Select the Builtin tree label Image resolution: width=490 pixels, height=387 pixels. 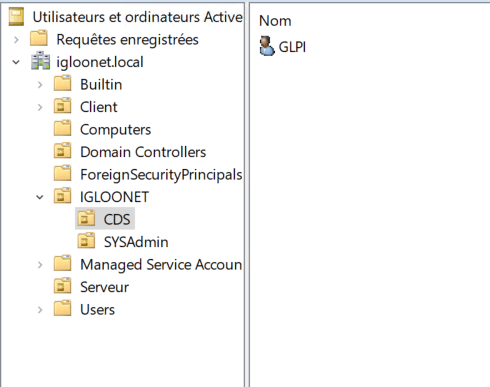[x=101, y=84]
